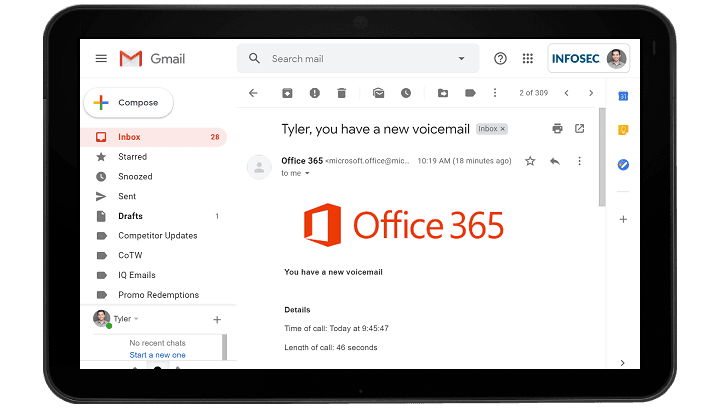Open toolbar more options menu
Viewport: 720px width, 408px height.
coord(495,93)
